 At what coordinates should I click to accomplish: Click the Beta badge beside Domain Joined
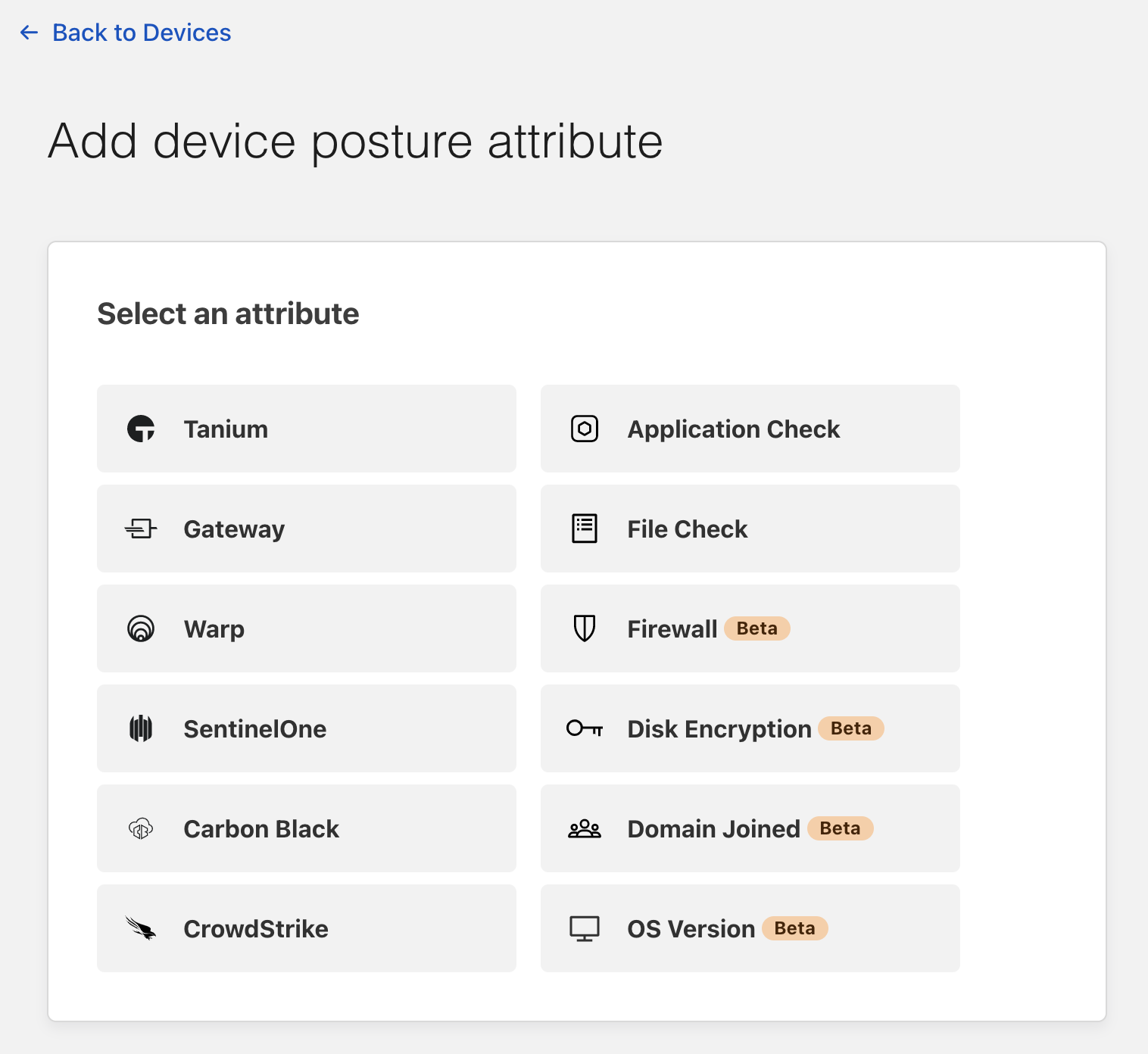(841, 828)
